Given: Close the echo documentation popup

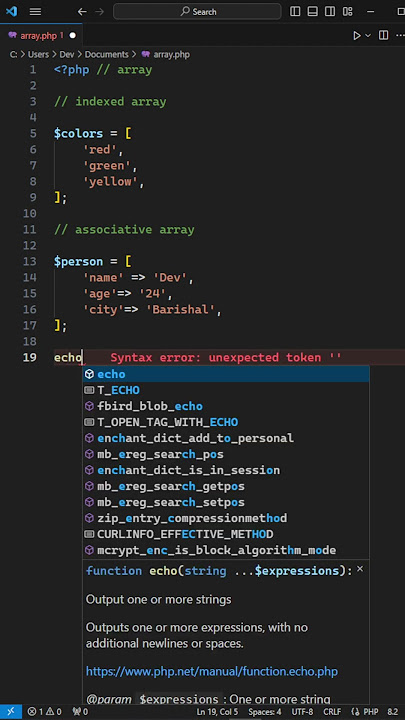Looking at the screenshot, I should (x=360, y=569).
